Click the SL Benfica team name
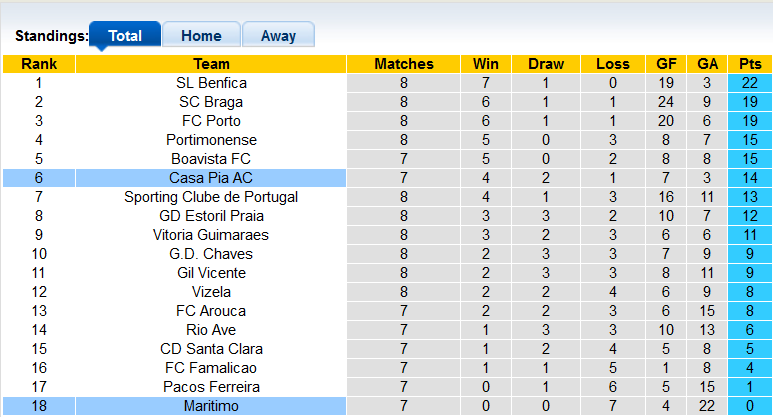 click(211, 83)
